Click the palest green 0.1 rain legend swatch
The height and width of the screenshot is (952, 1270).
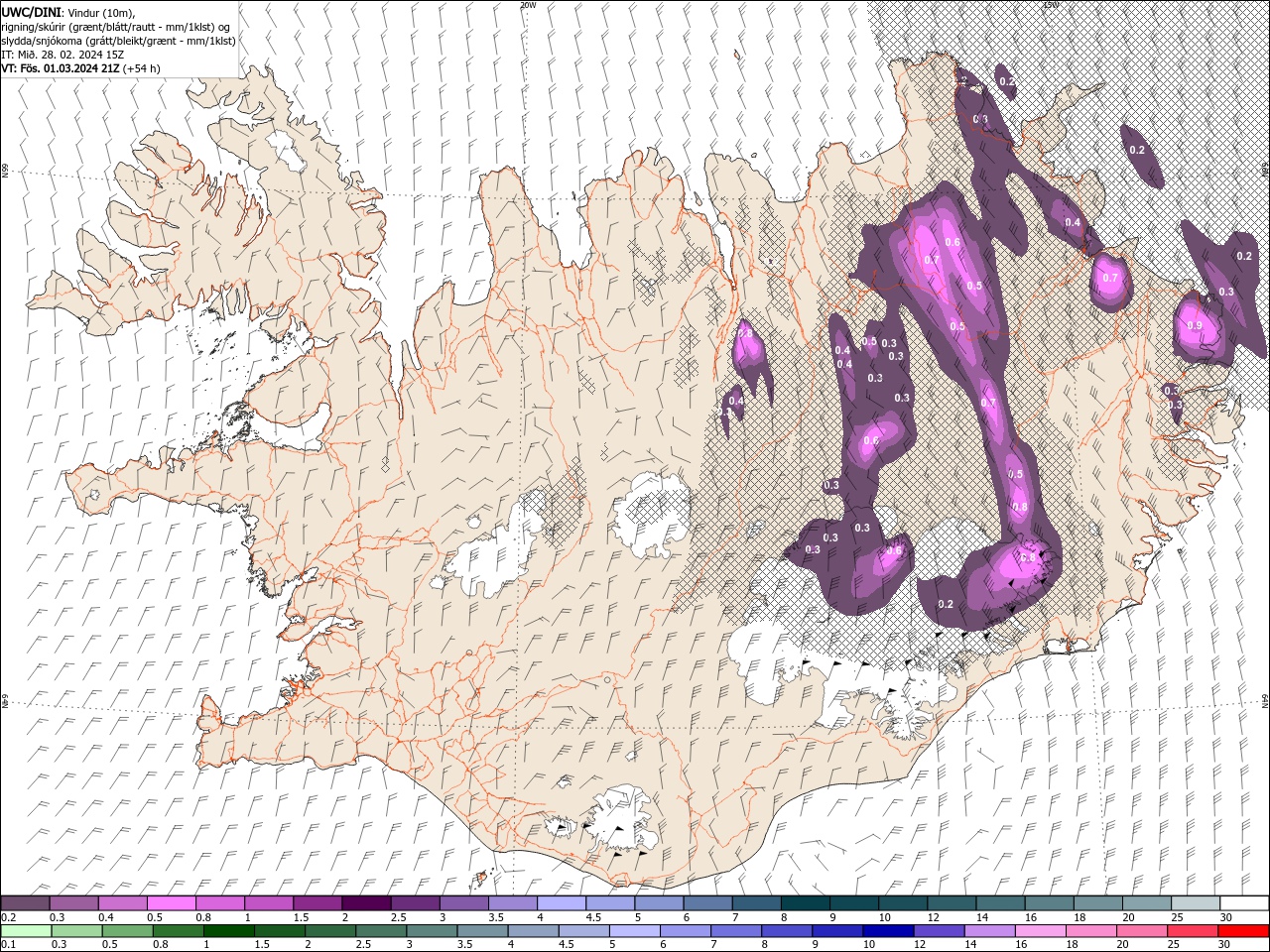tap(25, 931)
